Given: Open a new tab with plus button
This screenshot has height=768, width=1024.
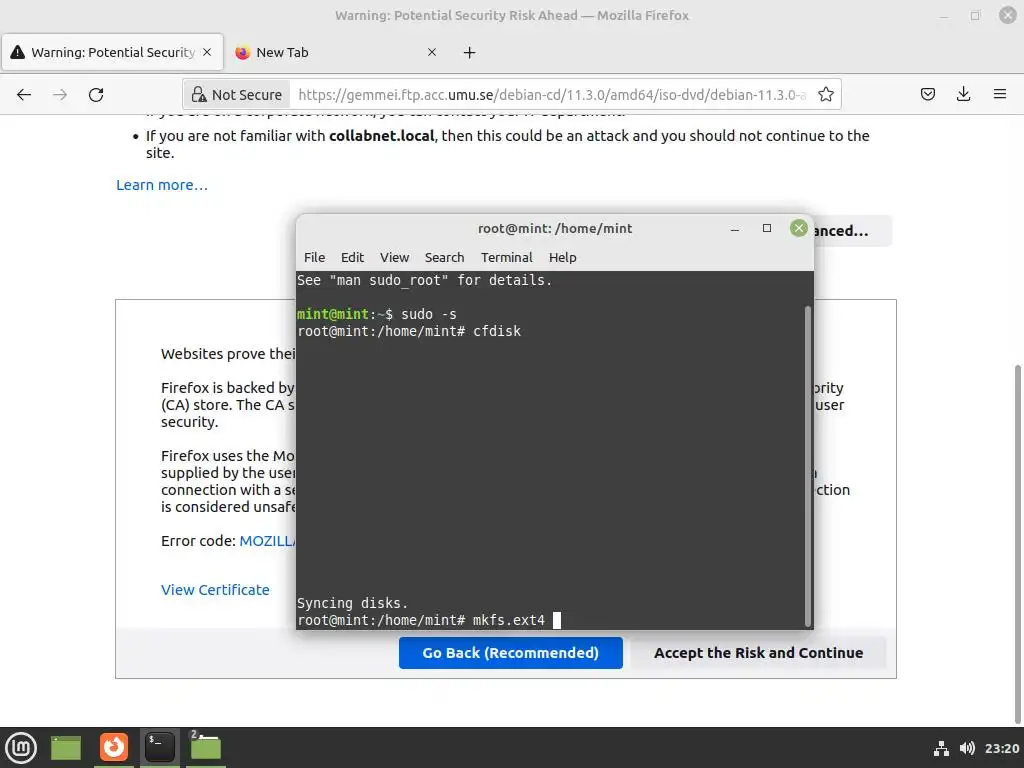Looking at the screenshot, I should click(470, 52).
